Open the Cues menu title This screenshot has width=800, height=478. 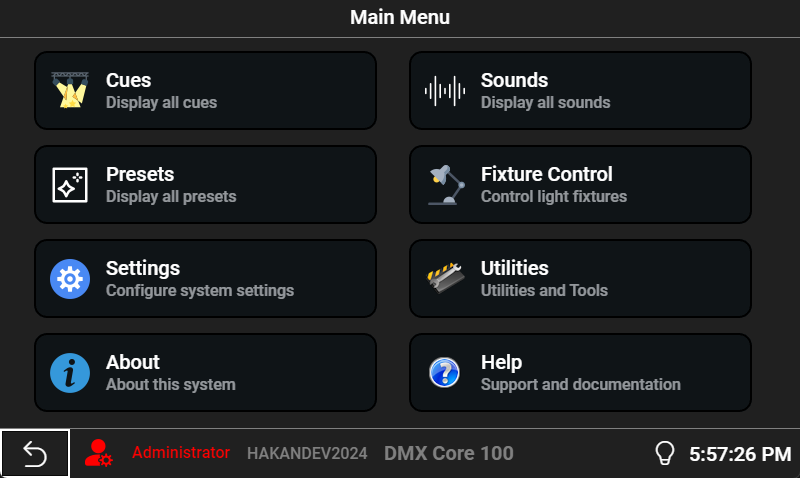coord(129,80)
